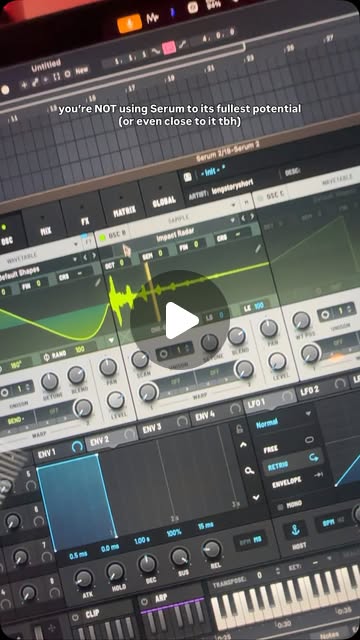This screenshot has height=640, width=360.
Task: Switch to the MATRIX tab
Action: point(123,211)
